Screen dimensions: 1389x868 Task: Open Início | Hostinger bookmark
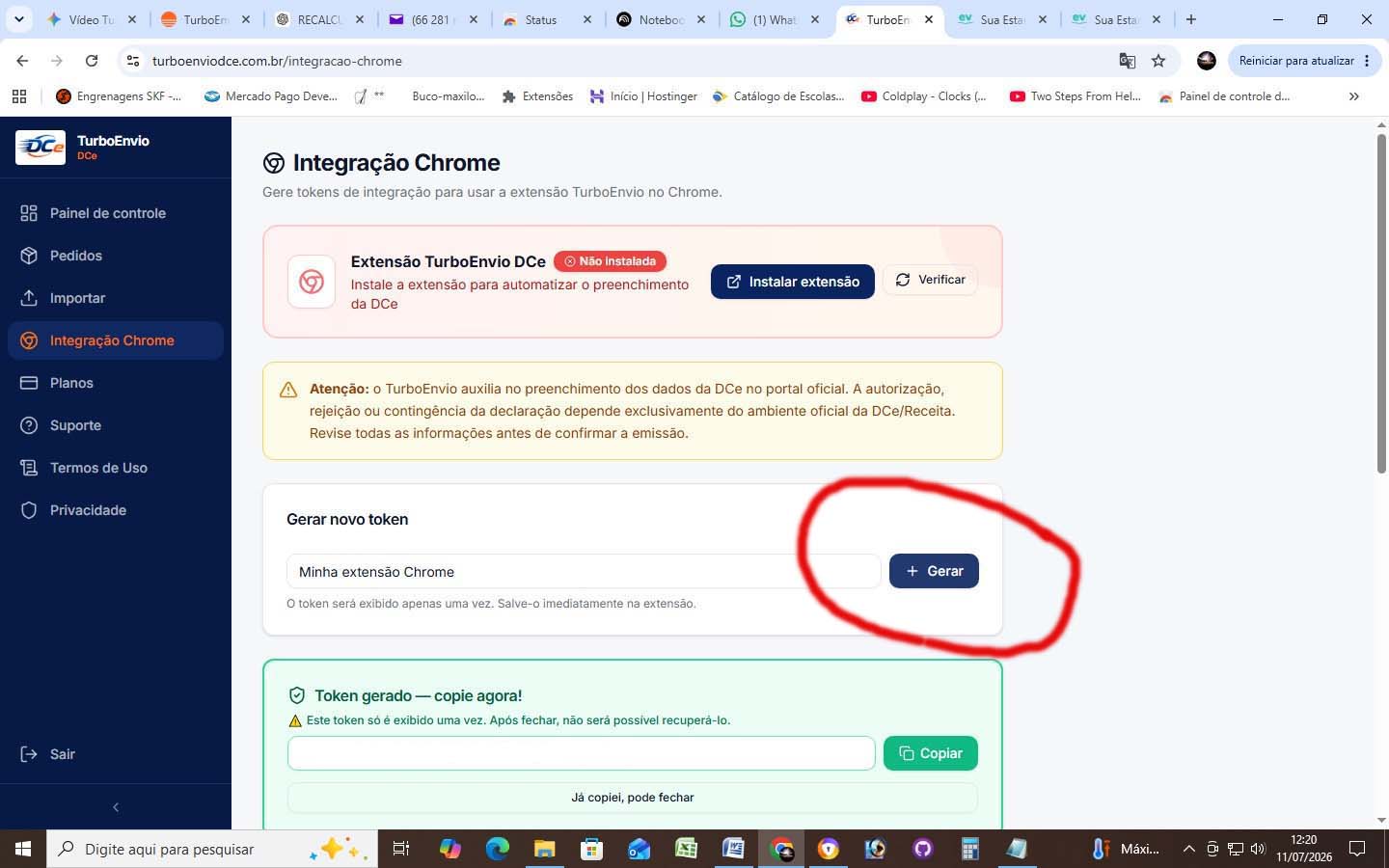(643, 96)
